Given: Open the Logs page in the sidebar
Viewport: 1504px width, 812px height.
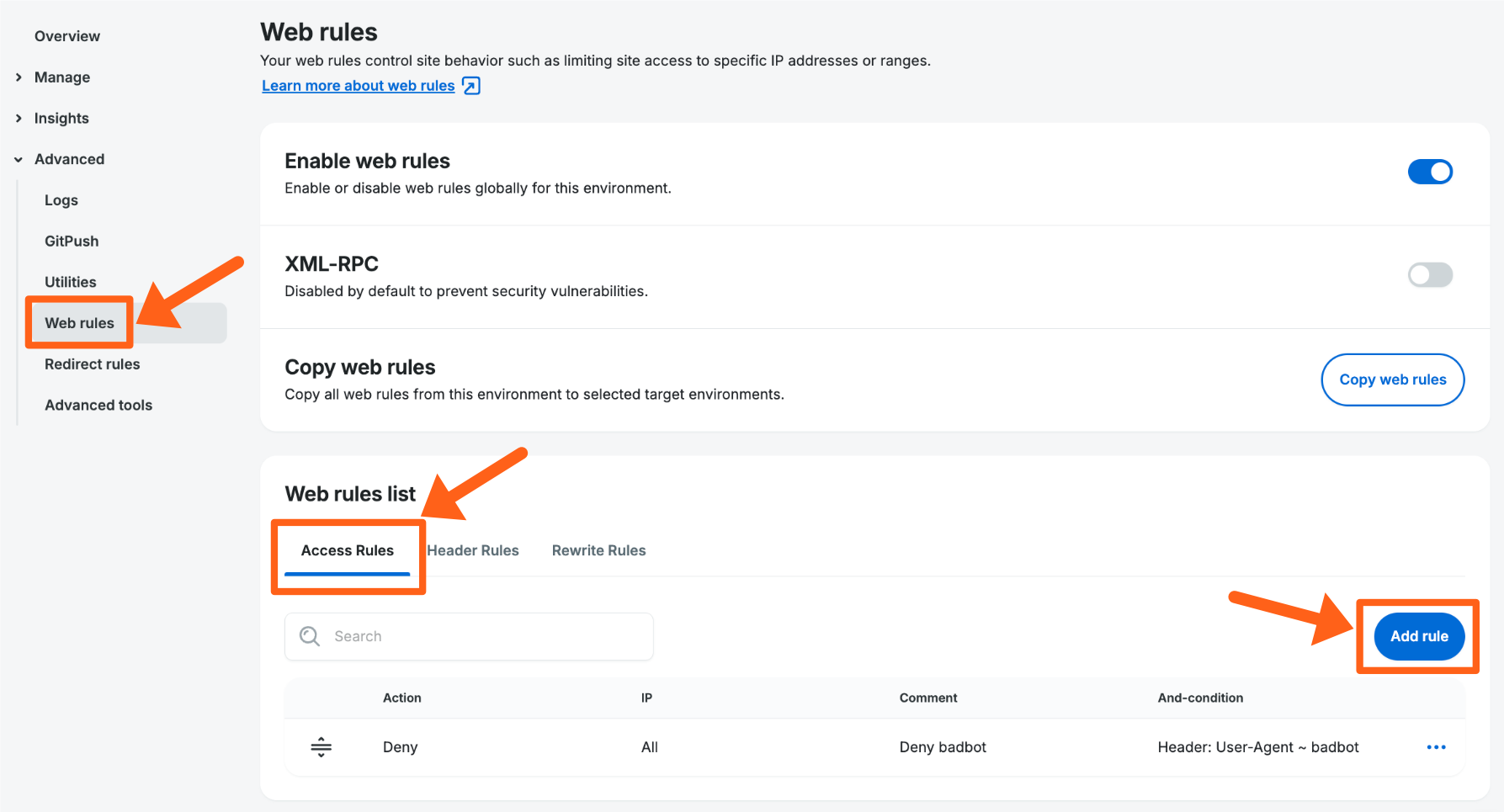Looking at the screenshot, I should 61,200.
